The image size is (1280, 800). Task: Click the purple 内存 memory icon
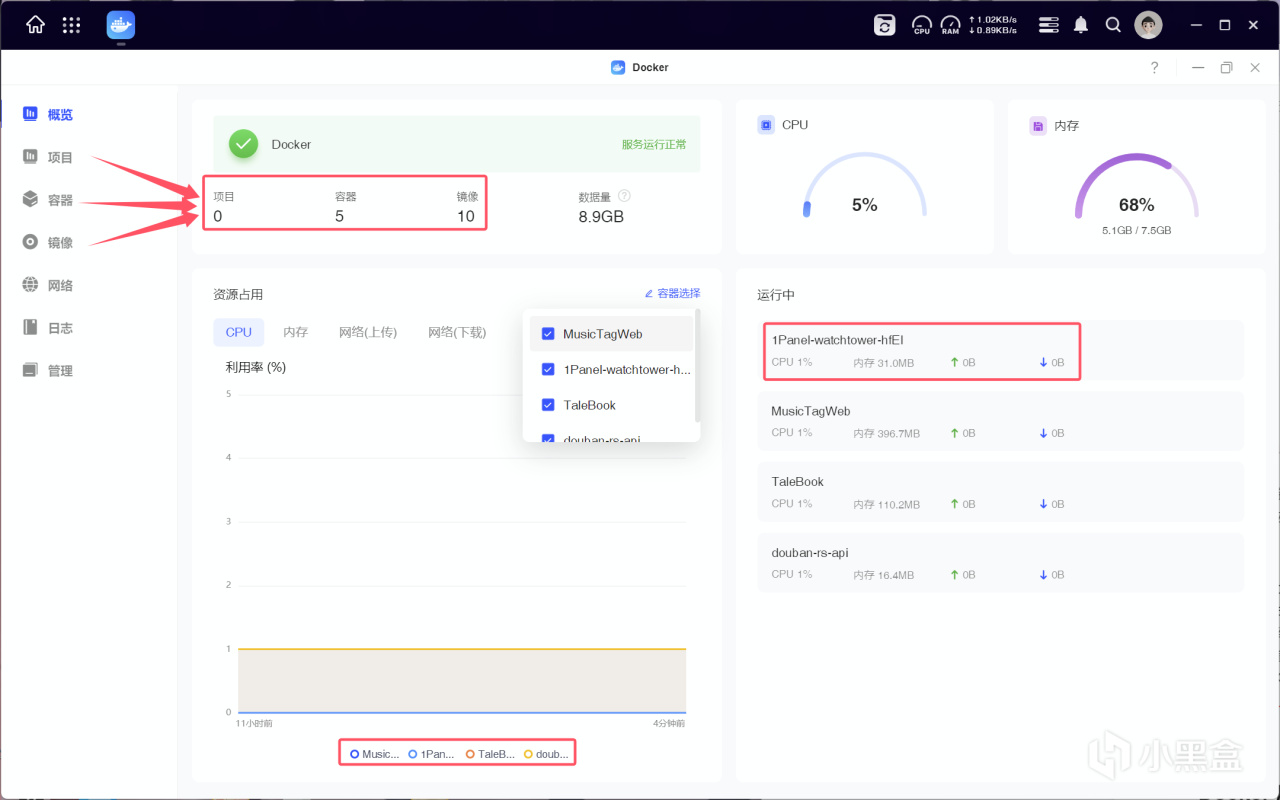point(1038,126)
